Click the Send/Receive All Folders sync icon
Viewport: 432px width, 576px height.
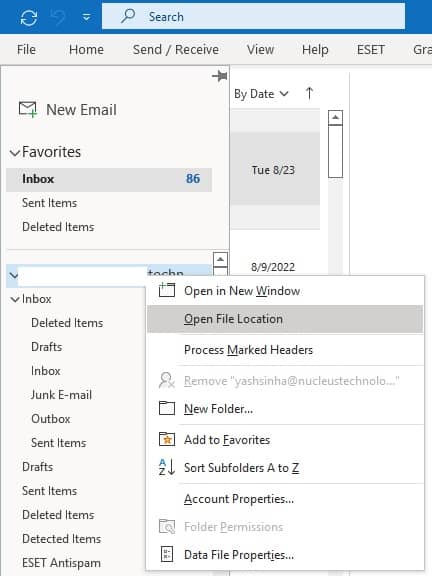[x=29, y=17]
